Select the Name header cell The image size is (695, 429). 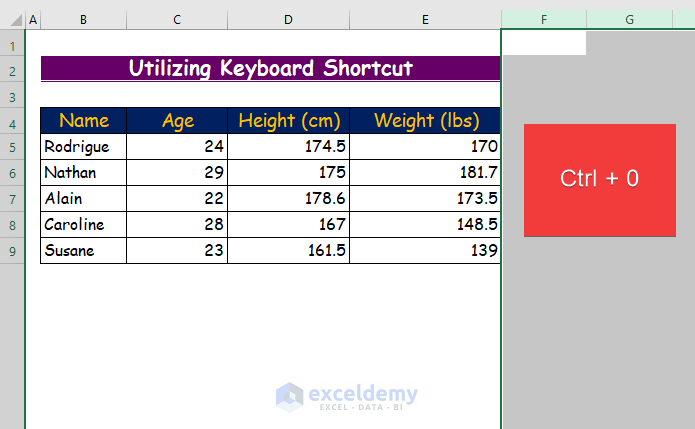point(84,121)
